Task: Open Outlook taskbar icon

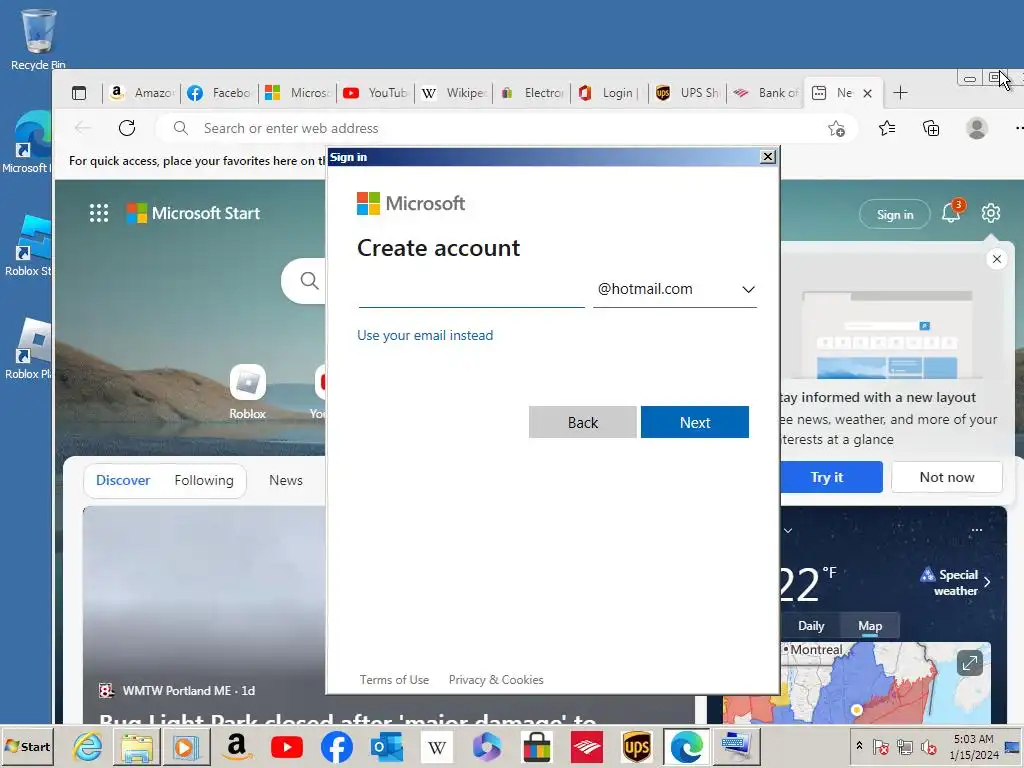Action: [x=387, y=746]
